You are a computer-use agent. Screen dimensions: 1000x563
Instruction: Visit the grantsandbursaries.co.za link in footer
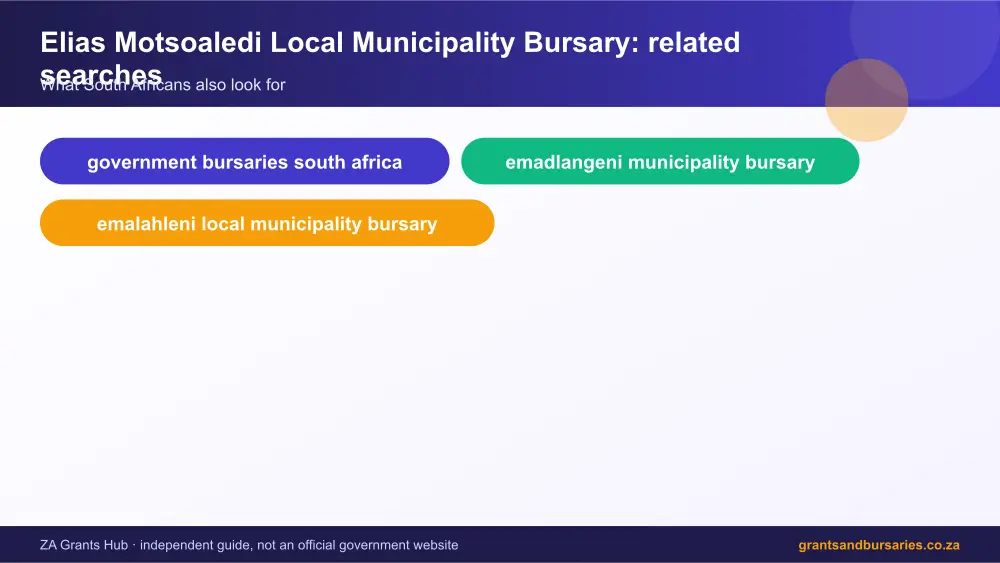point(879,545)
